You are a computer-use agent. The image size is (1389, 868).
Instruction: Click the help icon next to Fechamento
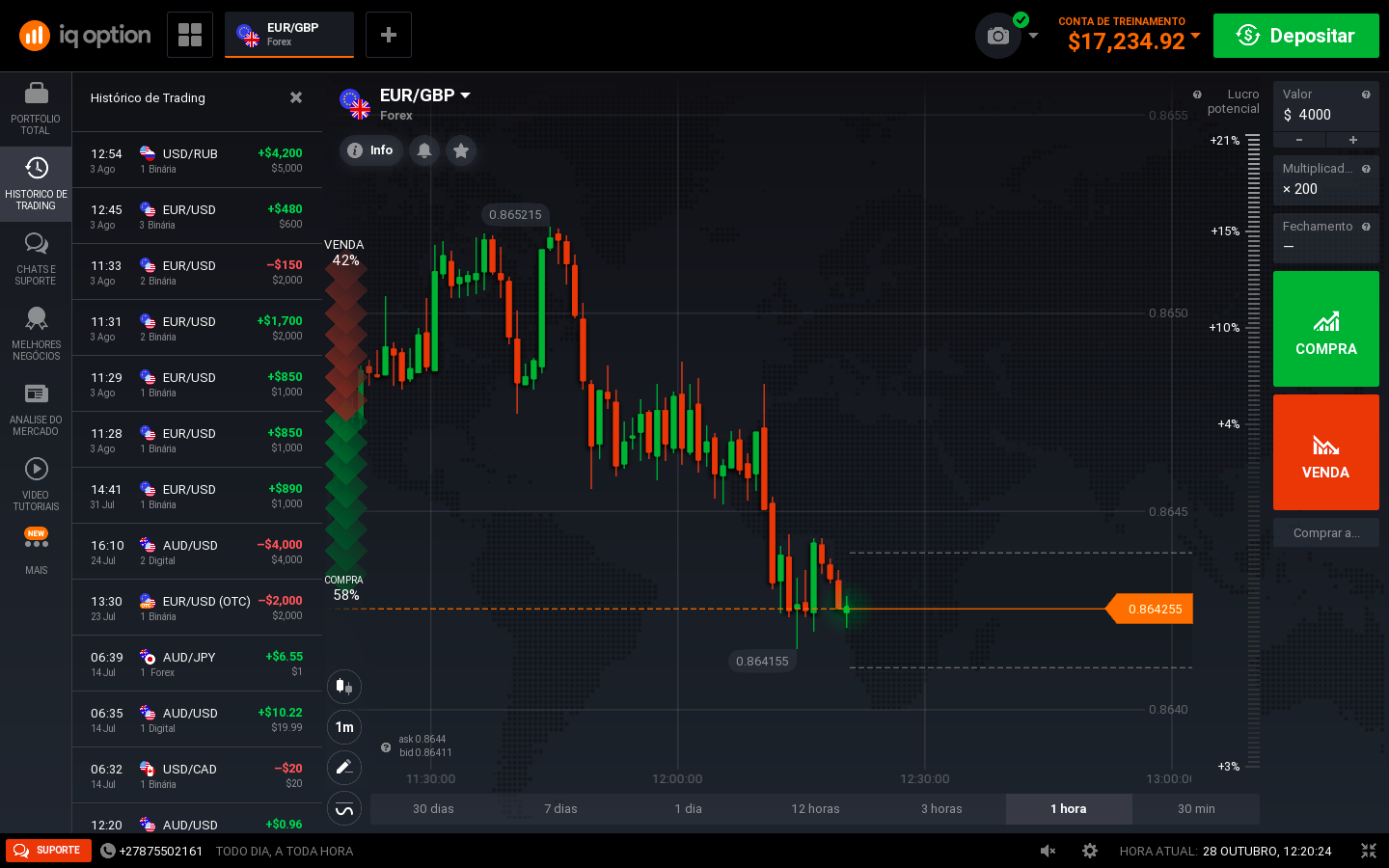[1366, 227]
